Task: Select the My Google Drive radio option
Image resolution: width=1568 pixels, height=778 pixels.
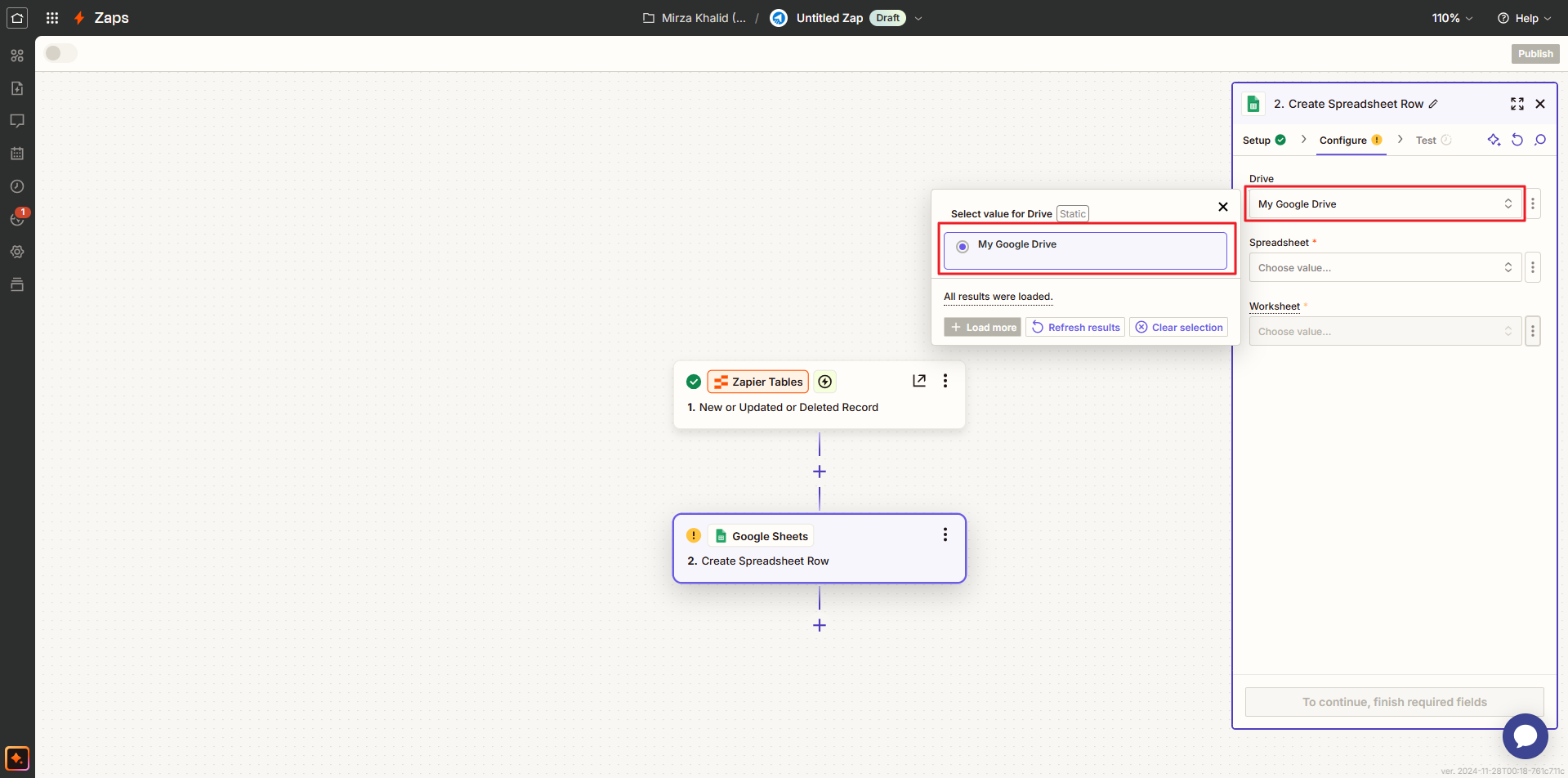Action: point(963,246)
